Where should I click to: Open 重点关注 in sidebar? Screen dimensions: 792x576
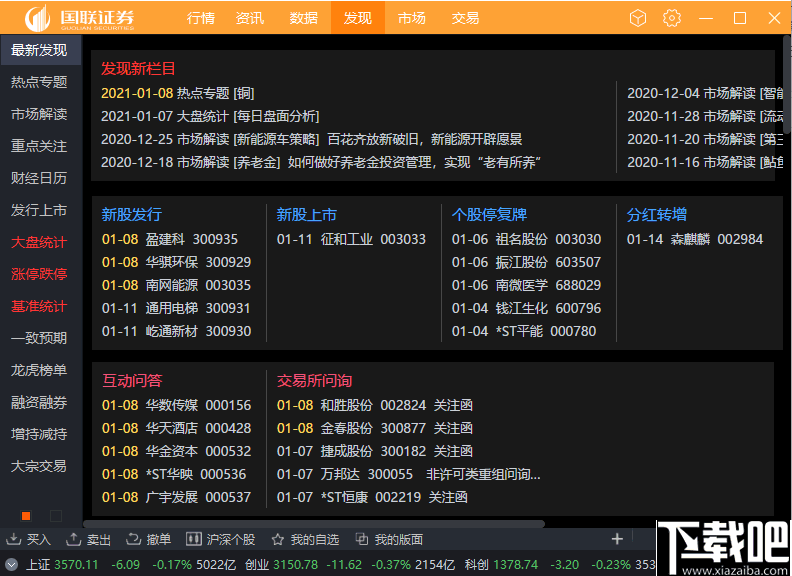click(39, 146)
